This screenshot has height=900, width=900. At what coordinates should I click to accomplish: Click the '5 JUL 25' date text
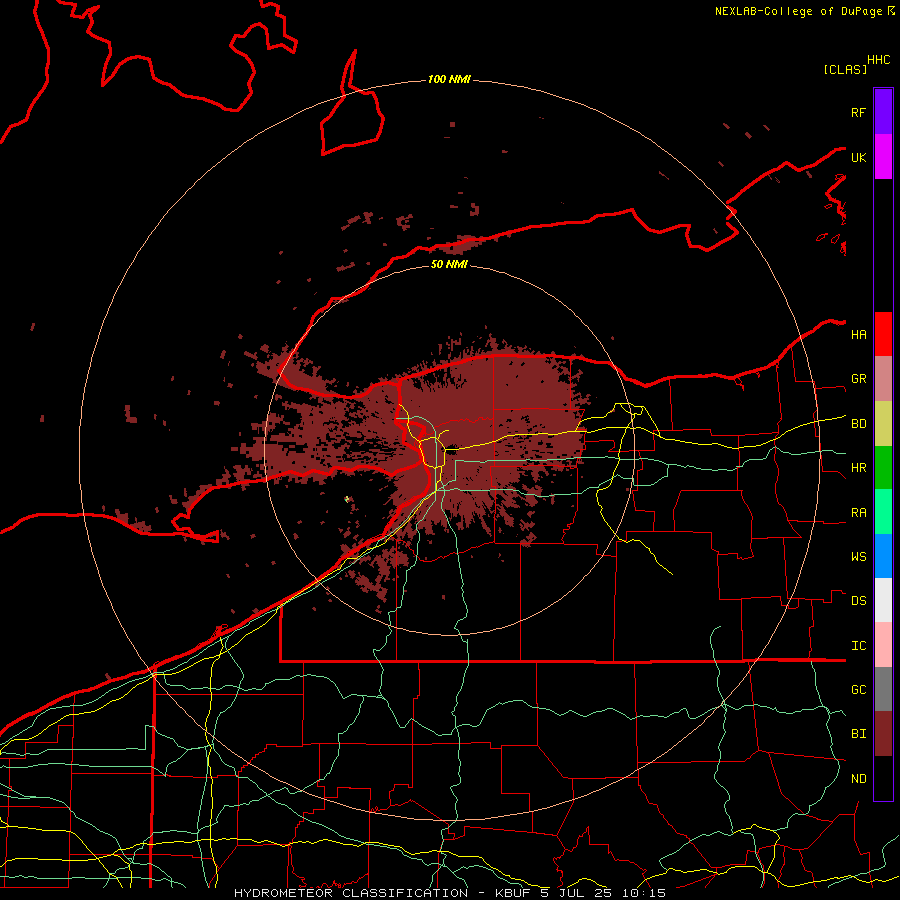577,893
